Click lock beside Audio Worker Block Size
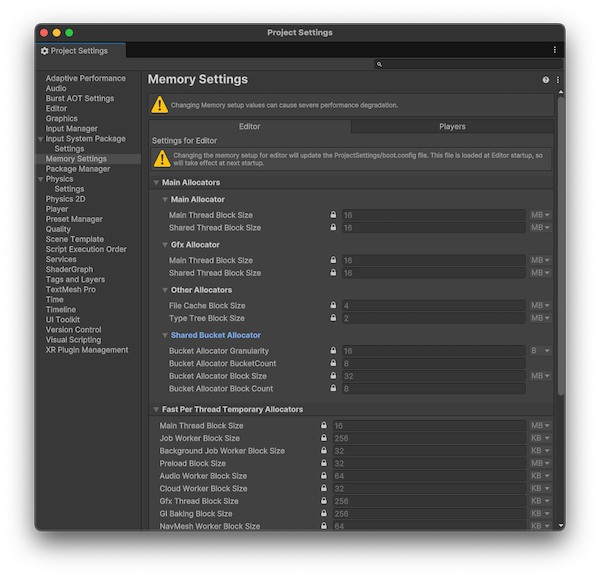This screenshot has height=577, width=600. (x=324, y=476)
